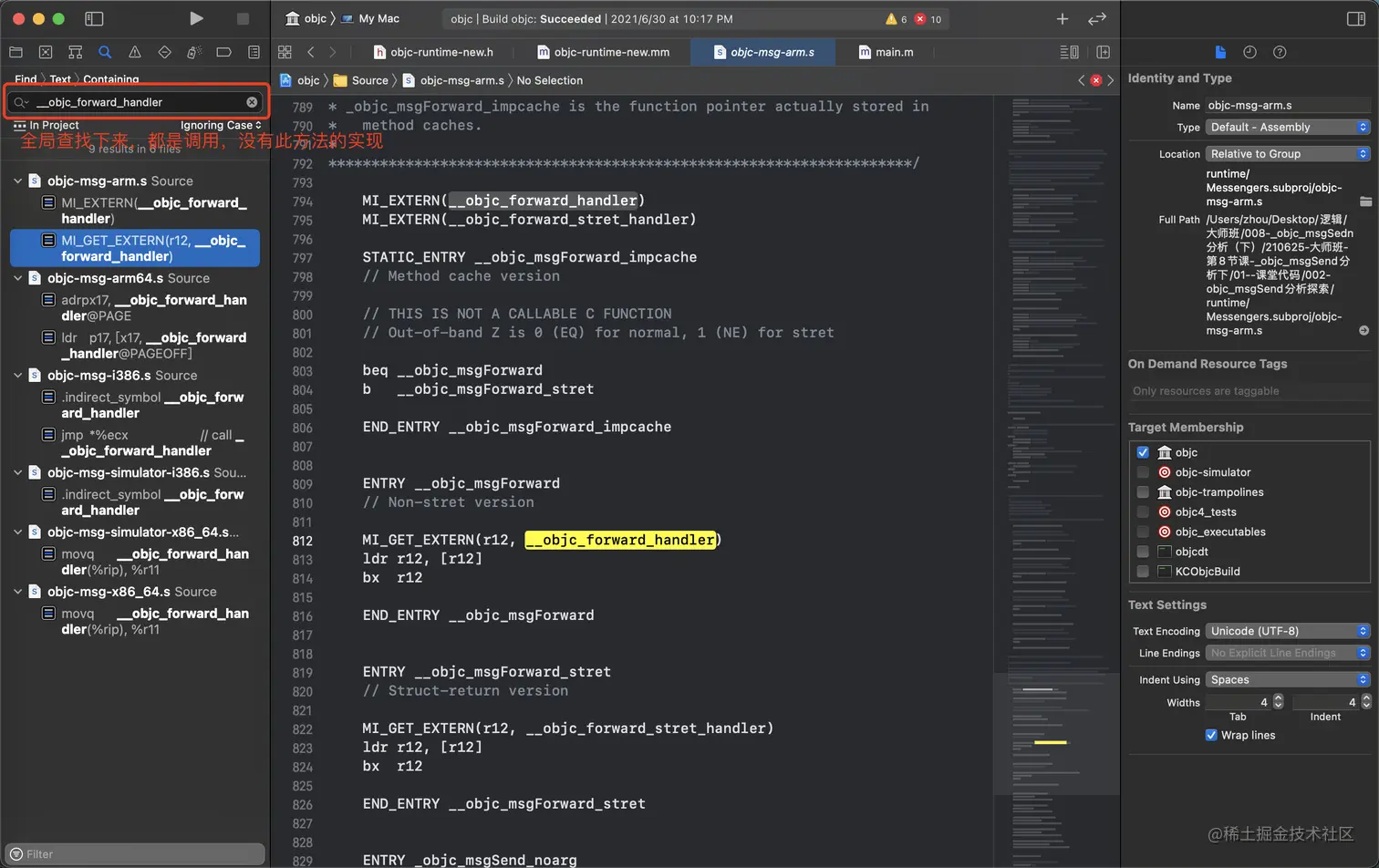Open Text Encoding Unicode dropdown

[1288, 631]
